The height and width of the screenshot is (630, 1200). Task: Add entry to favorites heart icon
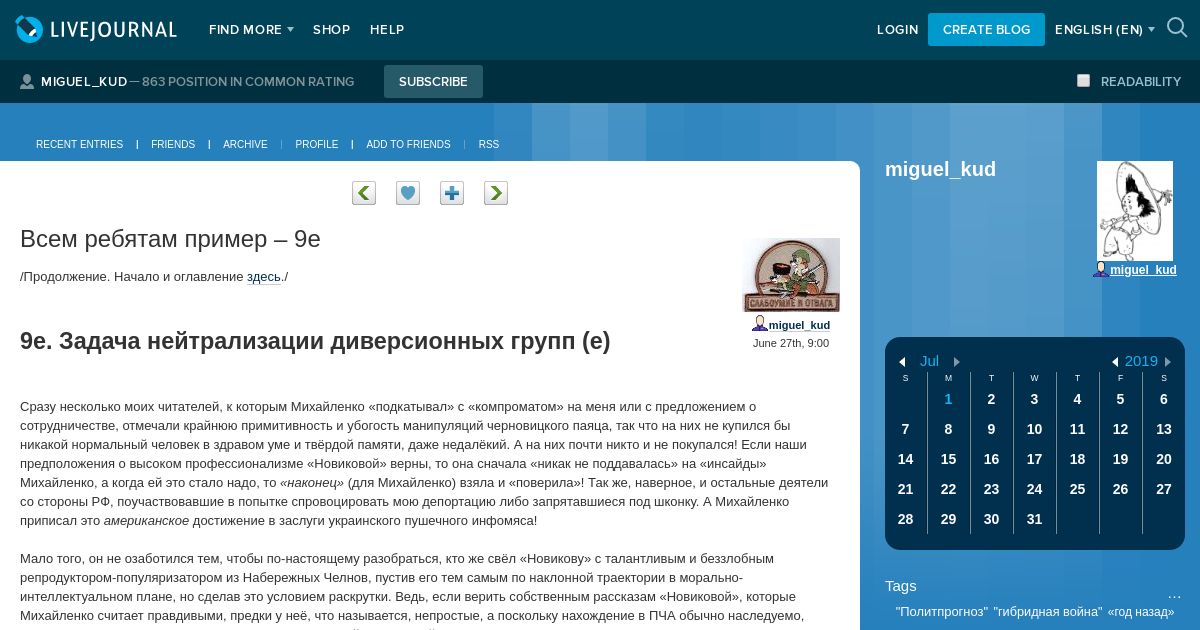pyautogui.click(x=408, y=193)
